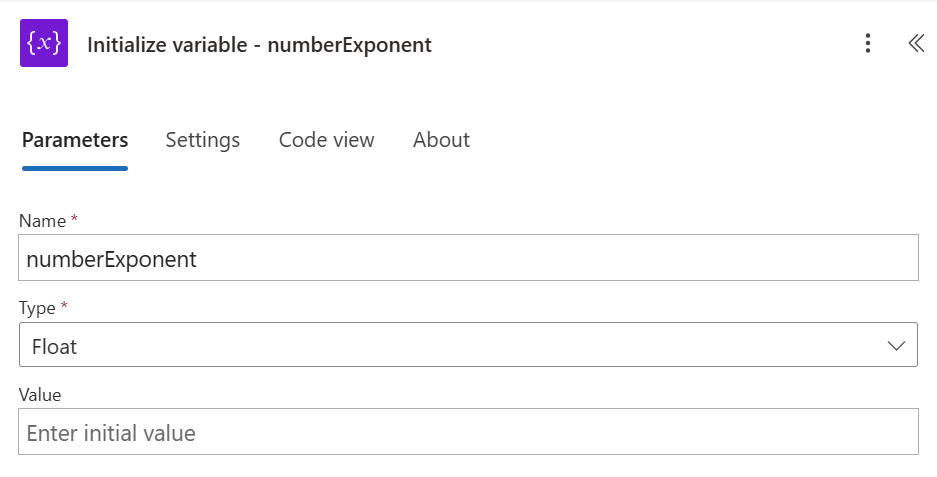The image size is (937, 477).
Task: Open the Settings tab
Action: [x=203, y=140]
